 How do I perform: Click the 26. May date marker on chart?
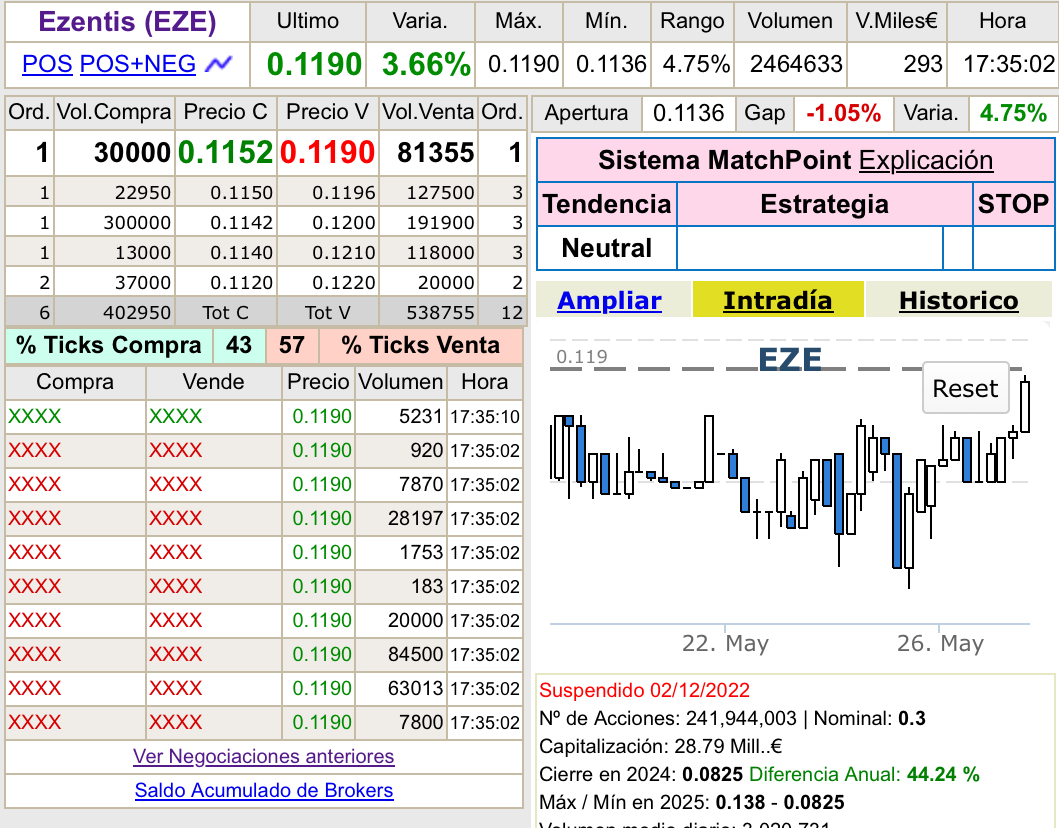(940, 643)
